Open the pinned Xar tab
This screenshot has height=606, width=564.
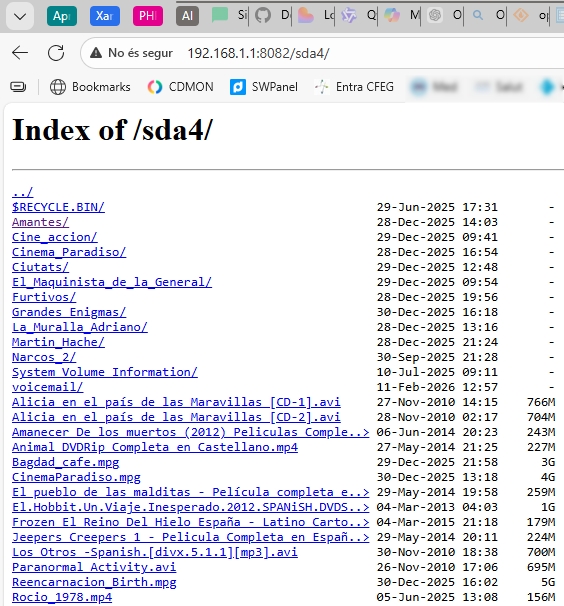coord(104,16)
